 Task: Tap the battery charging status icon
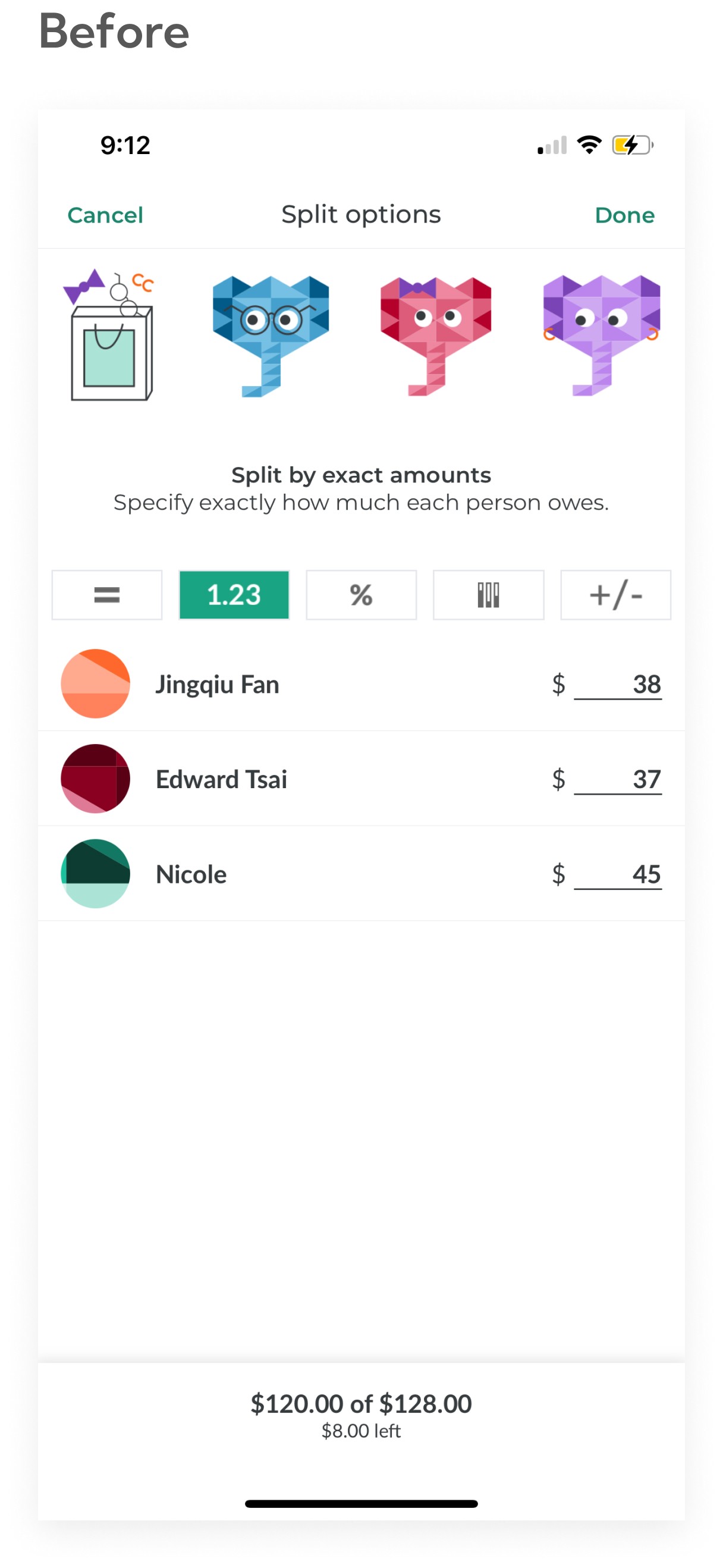632,146
